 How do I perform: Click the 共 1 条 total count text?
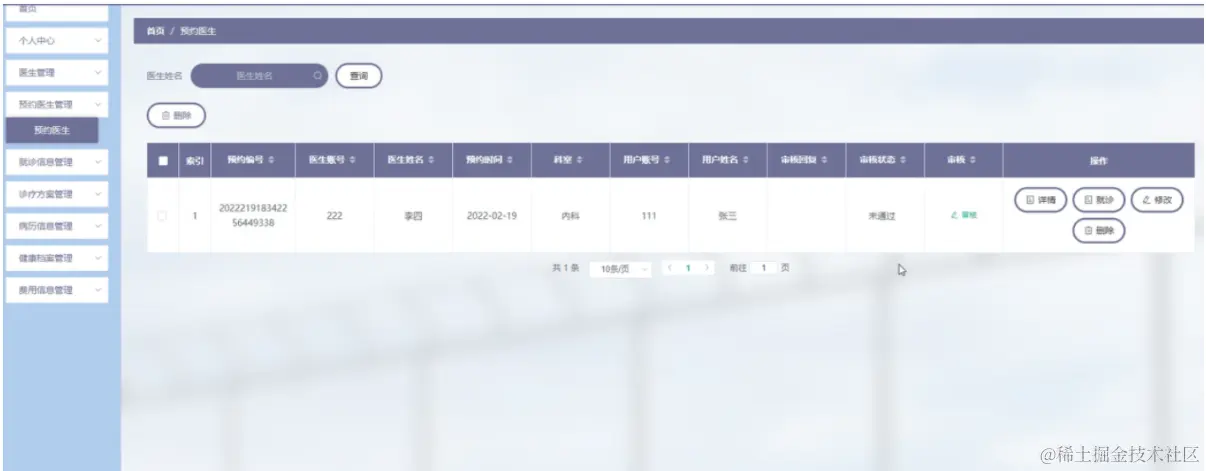566,269
